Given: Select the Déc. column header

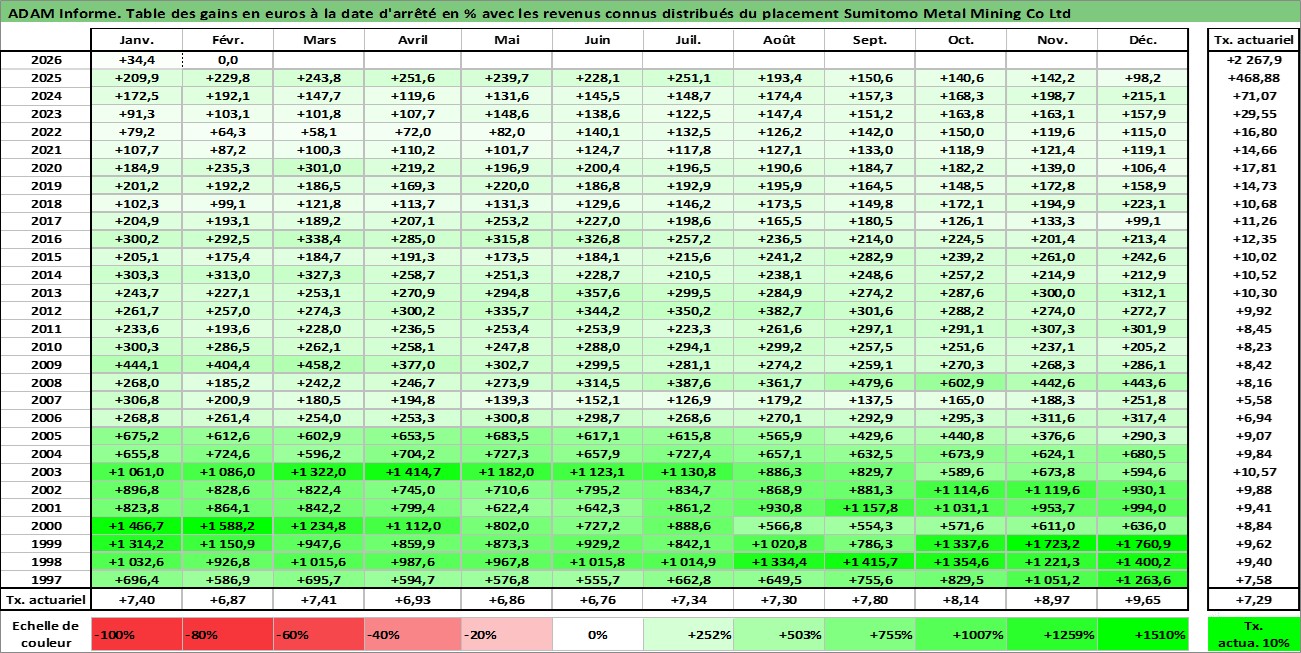Looking at the screenshot, I should (1142, 41).
